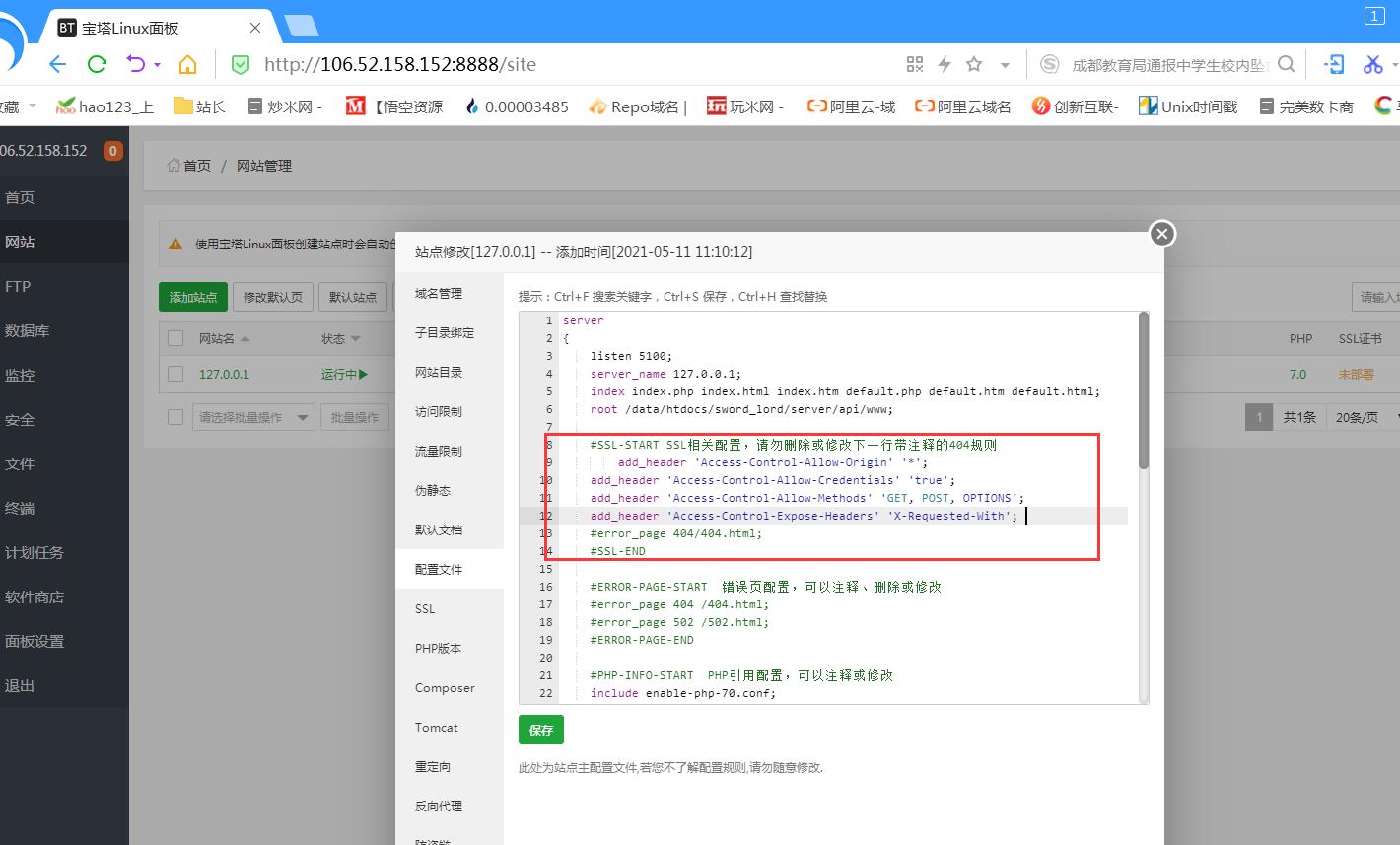This screenshot has width=1400, height=845.
Task: Tick the checkbox beside batch operation selector
Action: tap(175, 417)
